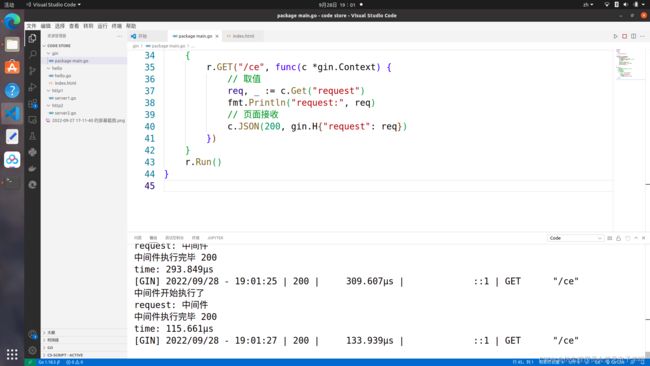Image resolution: width=650 pixels, height=366 pixels.
Task: Open the Search view in activity bar
Action: [32, 54]
